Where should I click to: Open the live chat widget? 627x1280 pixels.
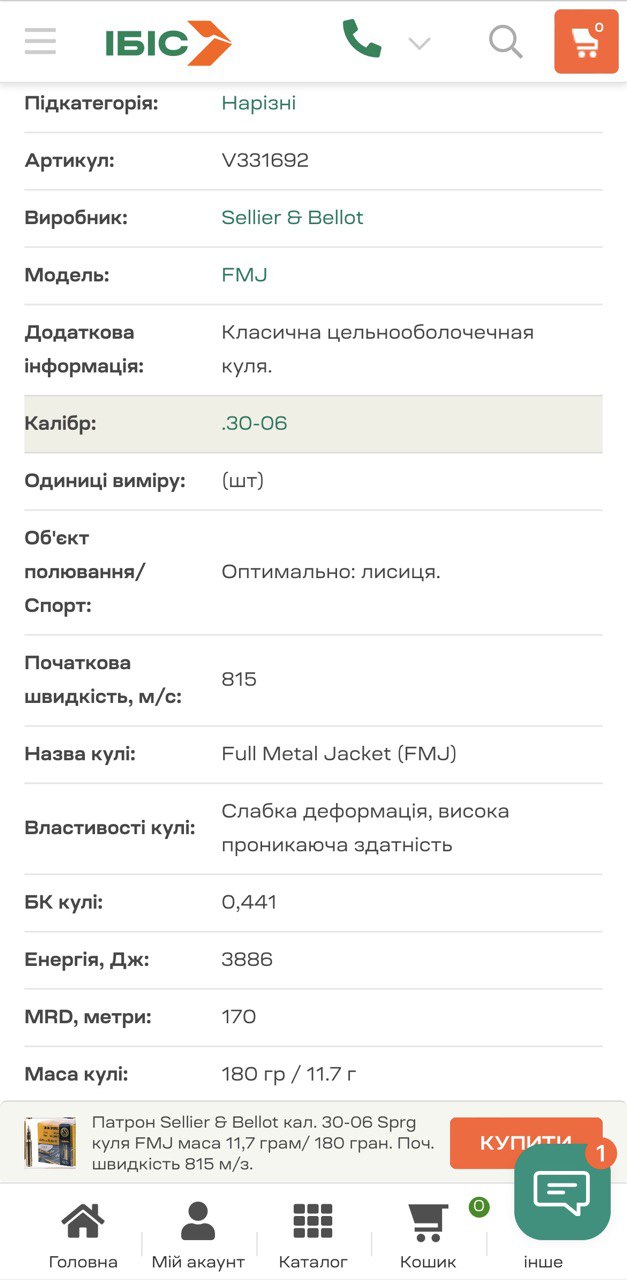point(562,1191)
